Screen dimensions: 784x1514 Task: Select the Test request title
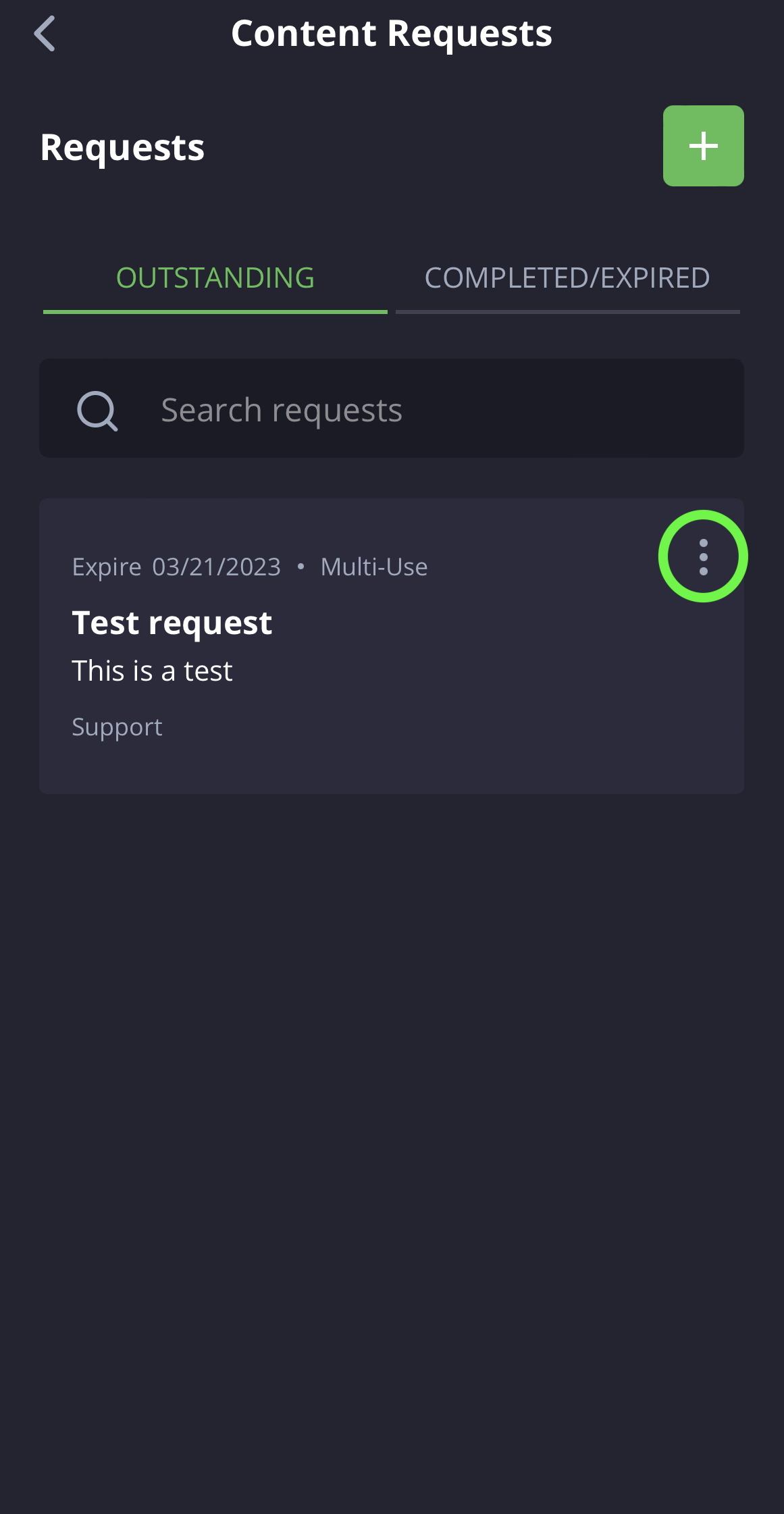(172, 622)
